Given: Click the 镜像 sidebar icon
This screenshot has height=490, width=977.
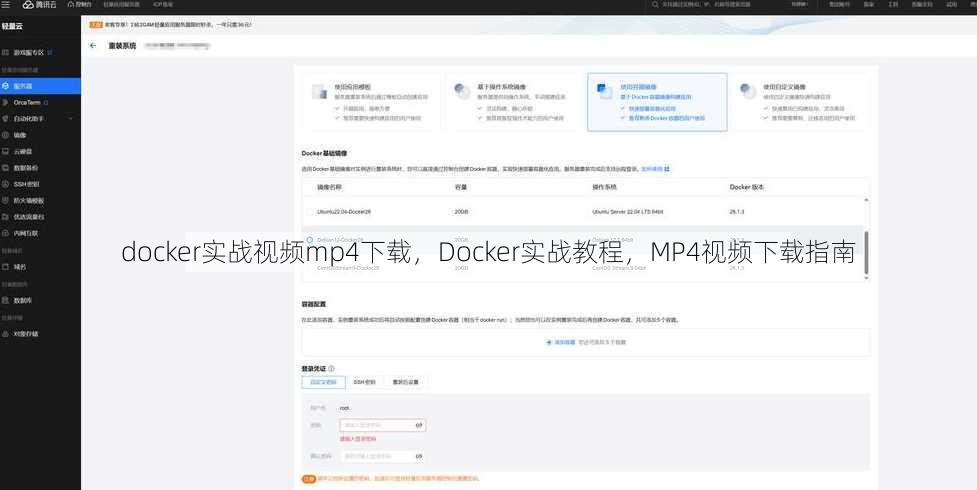Looking at the screenshot, I should [x=6, y=135].
